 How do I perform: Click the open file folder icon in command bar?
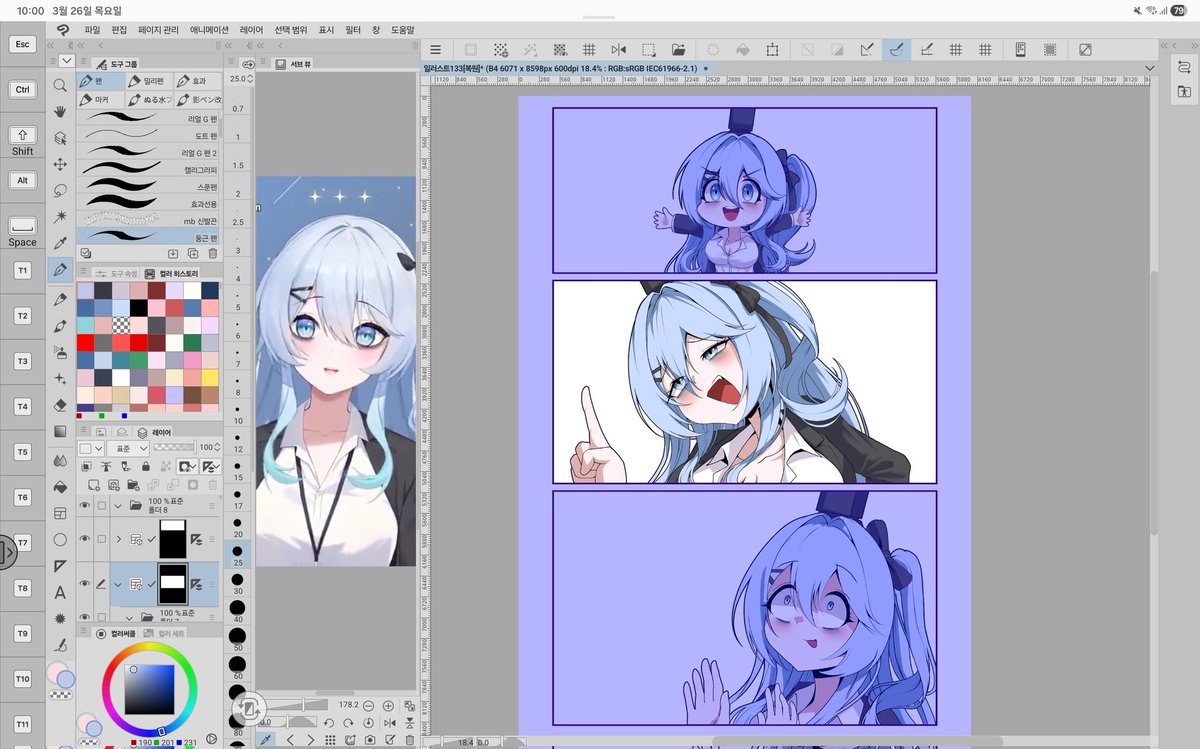click(679, 49)
